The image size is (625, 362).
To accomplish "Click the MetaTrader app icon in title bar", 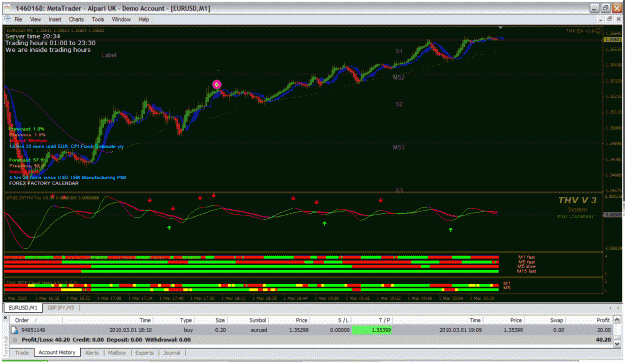I will pos(8,8).
